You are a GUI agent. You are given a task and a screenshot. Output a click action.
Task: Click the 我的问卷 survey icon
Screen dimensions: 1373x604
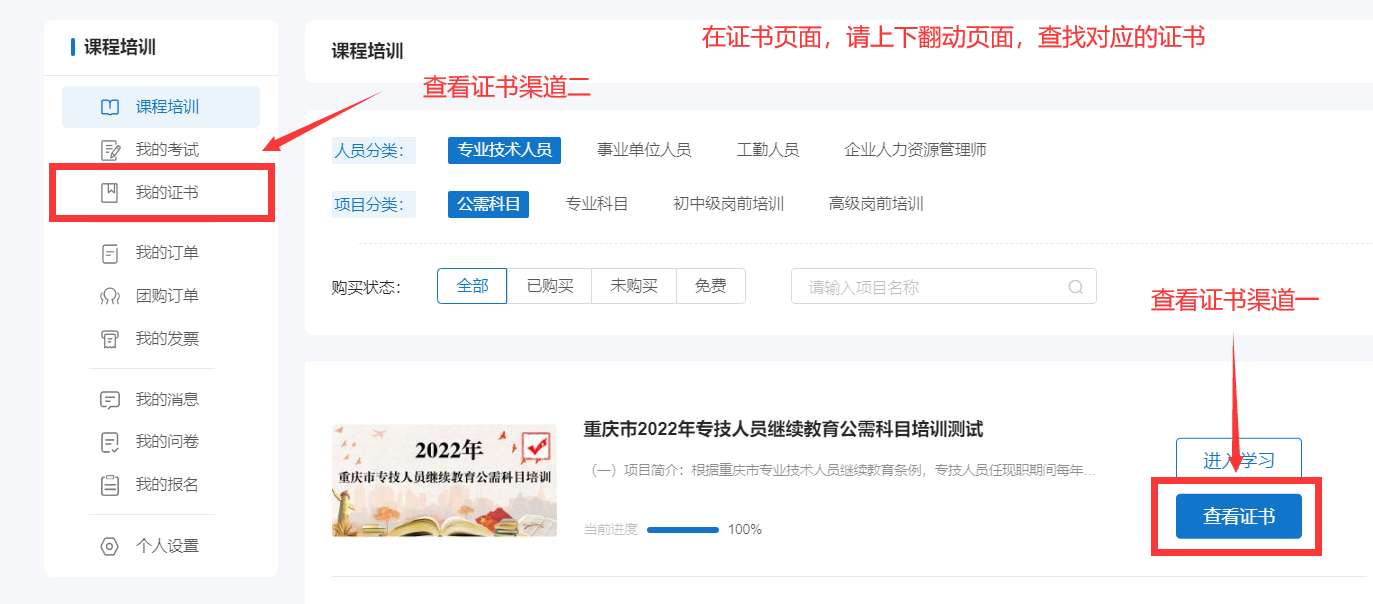click(x=110, y=442)
